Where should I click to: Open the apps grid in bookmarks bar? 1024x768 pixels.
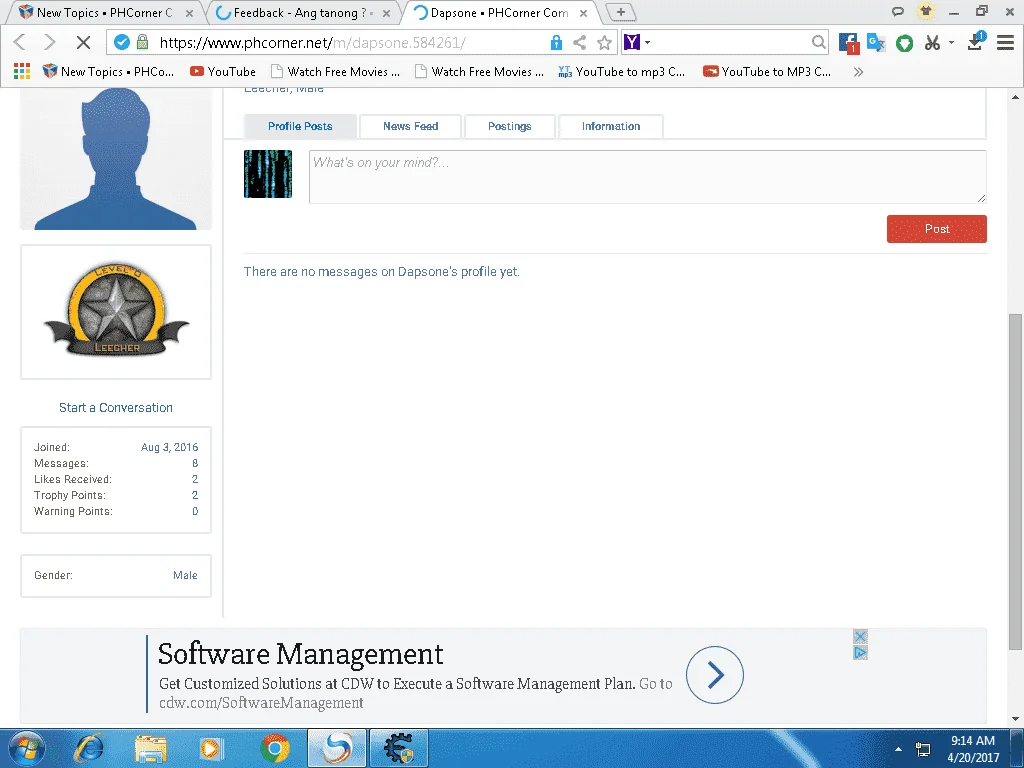pos(22,71)
